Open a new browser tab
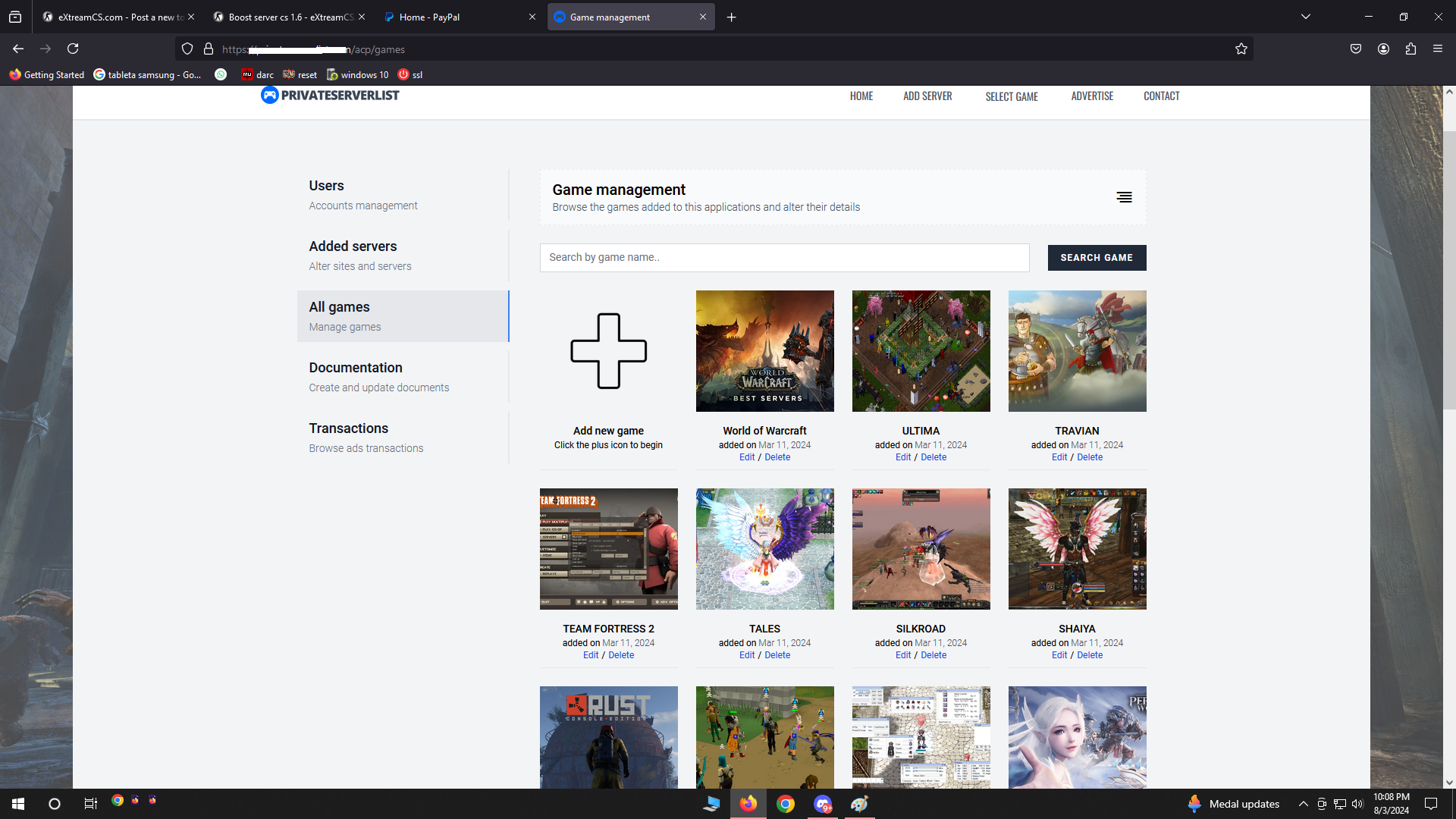 [x=731, y=17]
